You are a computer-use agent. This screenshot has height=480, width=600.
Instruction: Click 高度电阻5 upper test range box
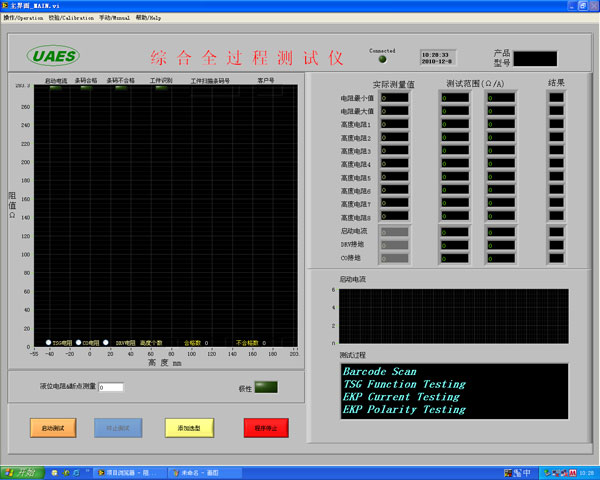(x=501, y=176)
